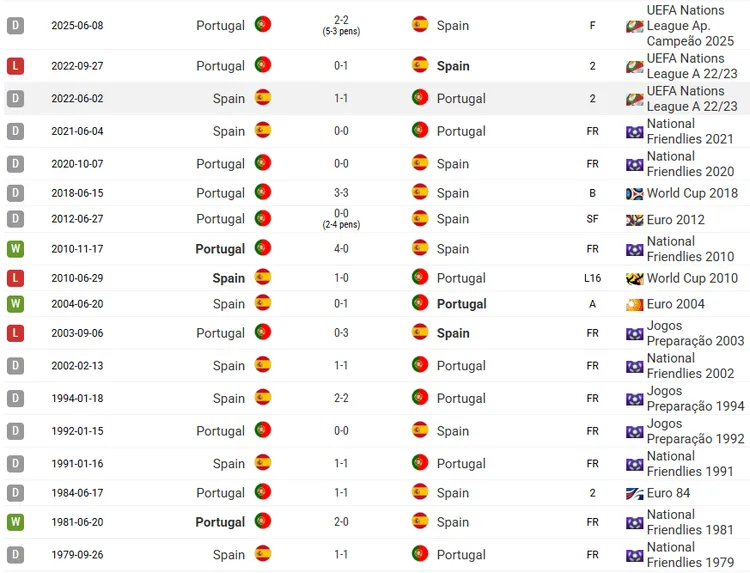
Task: Open the 3-3 World Cup 2018 match result
Action: [x=341, y=193]
